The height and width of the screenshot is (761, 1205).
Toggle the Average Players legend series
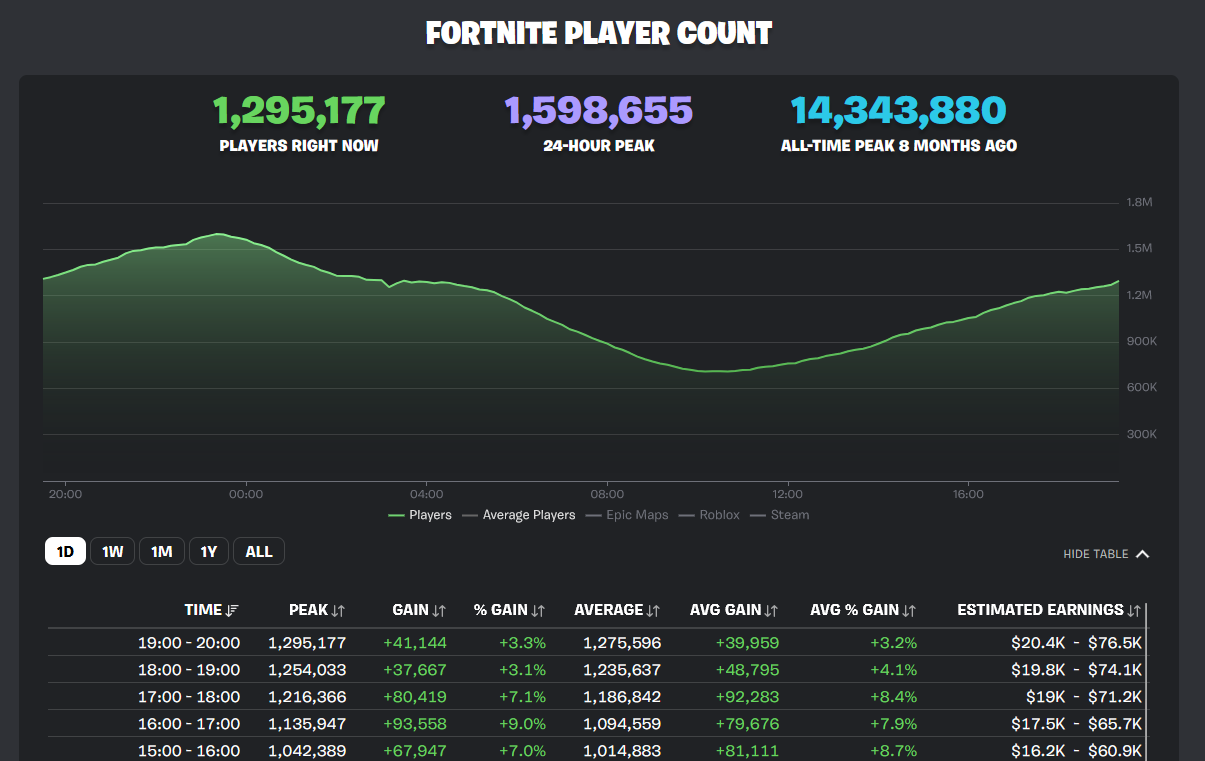pos(519,515)
